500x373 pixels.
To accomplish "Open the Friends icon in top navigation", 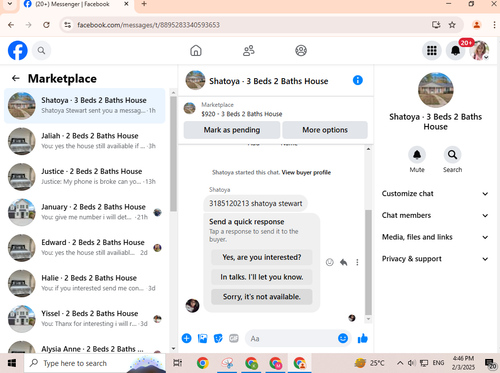I will coord(249,51).
